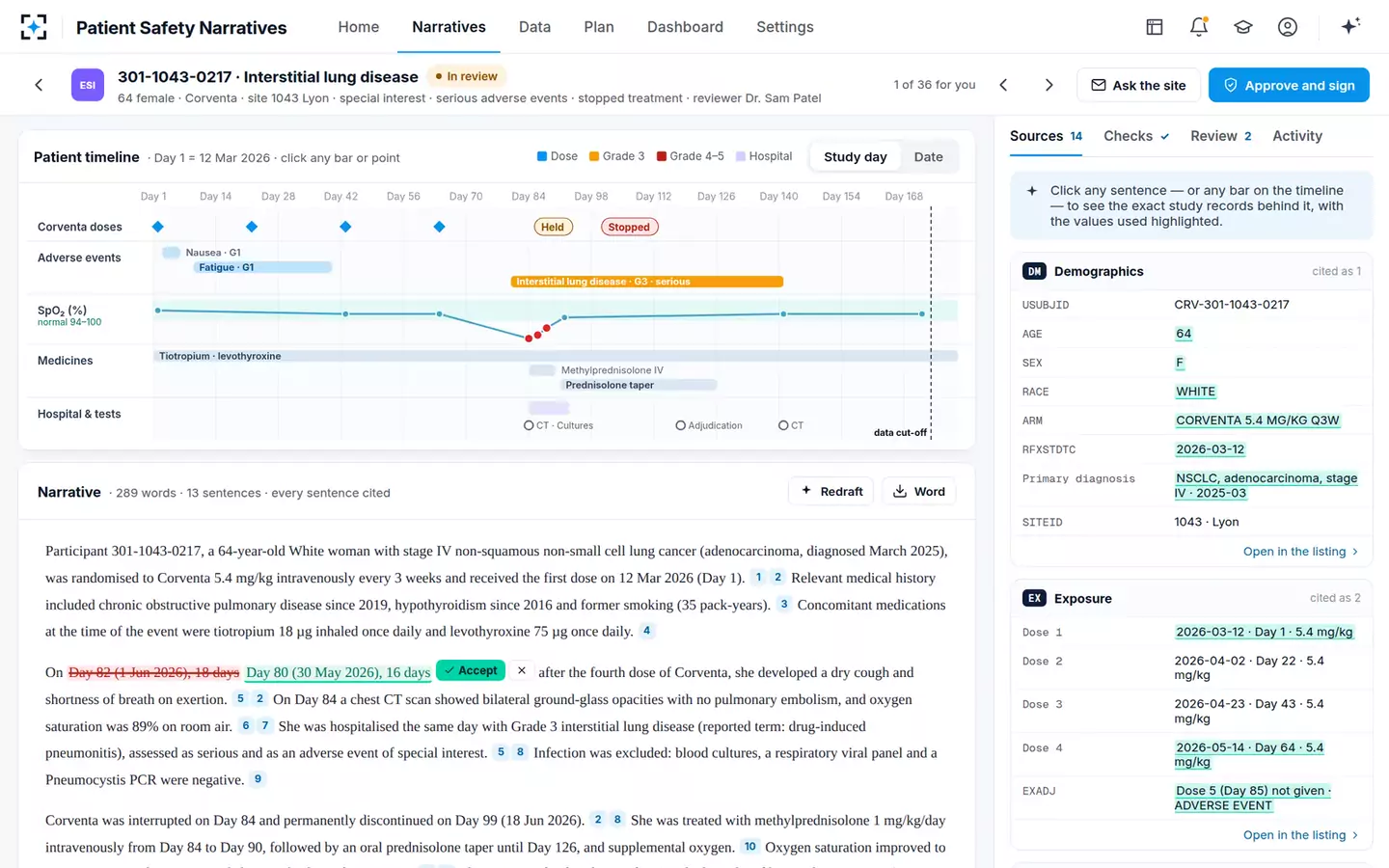1389x868 pixels.
Task: Click the Stopped dose pill on the timeline
Action: 629,228
